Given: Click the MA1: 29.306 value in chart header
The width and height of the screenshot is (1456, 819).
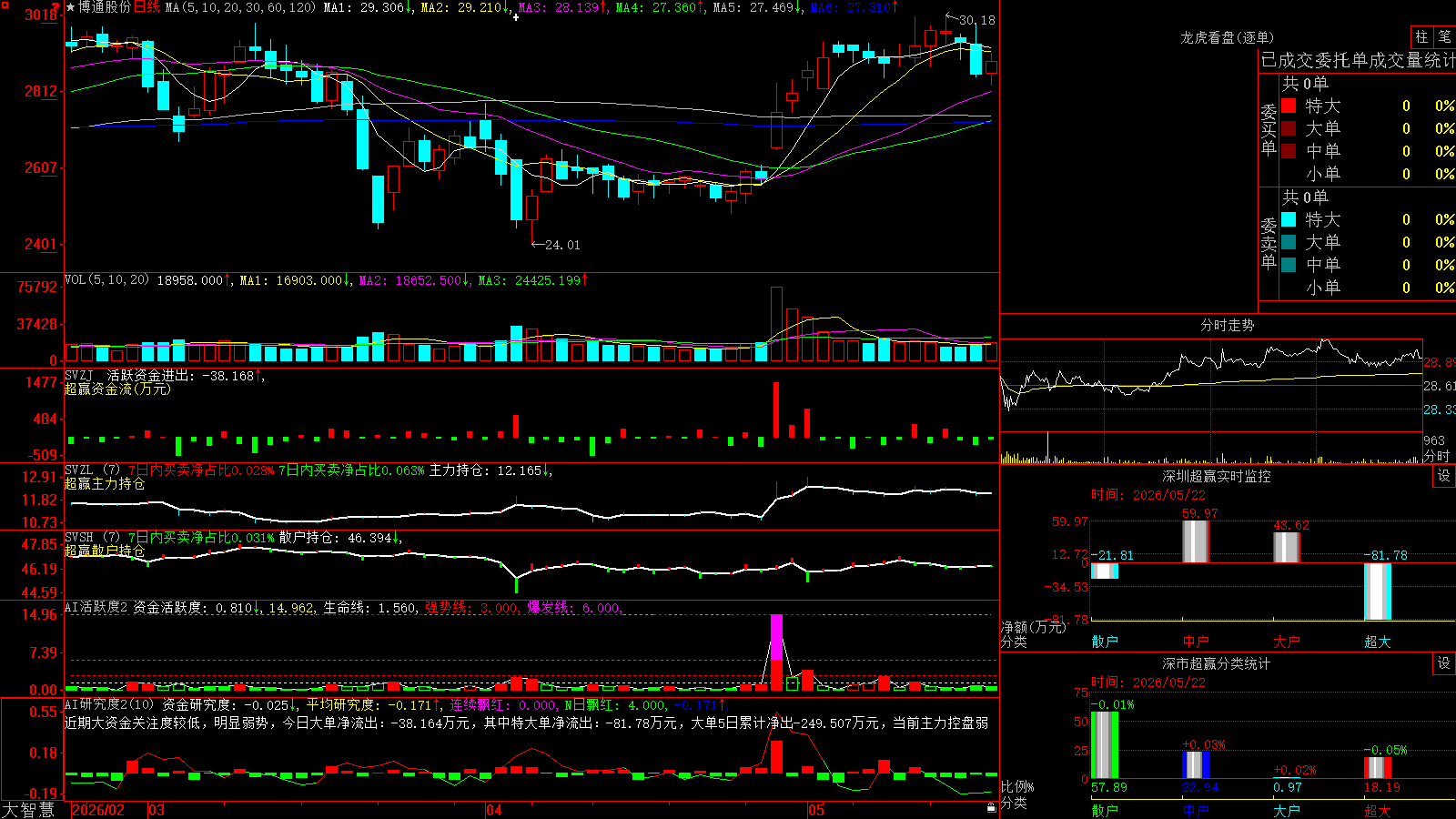Looking at the screenshot, I should pyautogui.click(x=366, y=7).
